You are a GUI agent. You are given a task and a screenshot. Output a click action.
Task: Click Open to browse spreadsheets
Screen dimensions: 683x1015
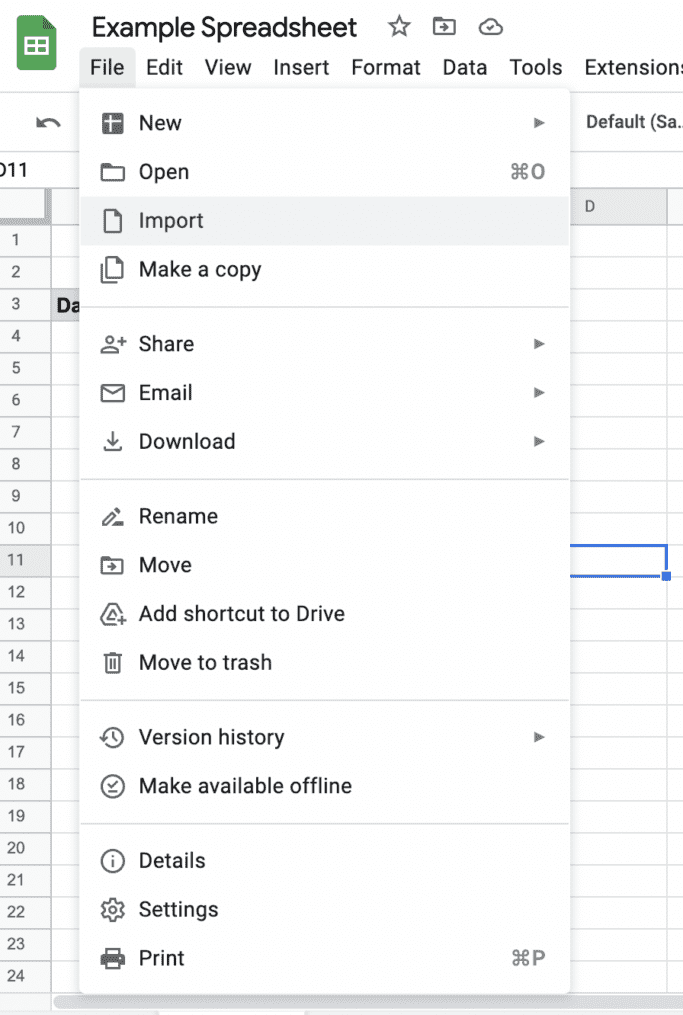click(x=163, y=171)
